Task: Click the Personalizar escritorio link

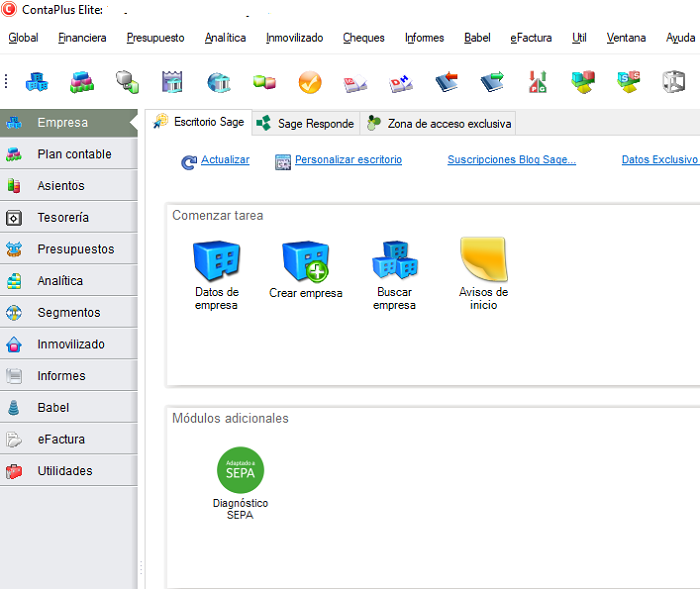Action: [348, 160]
